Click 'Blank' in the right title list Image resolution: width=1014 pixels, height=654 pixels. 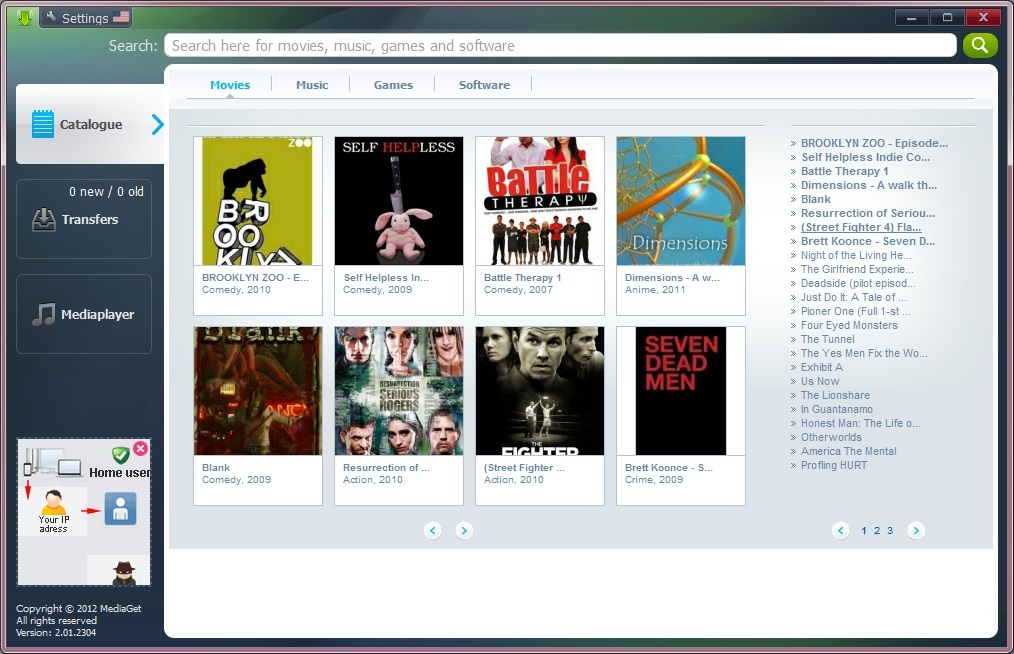point(815,199)
